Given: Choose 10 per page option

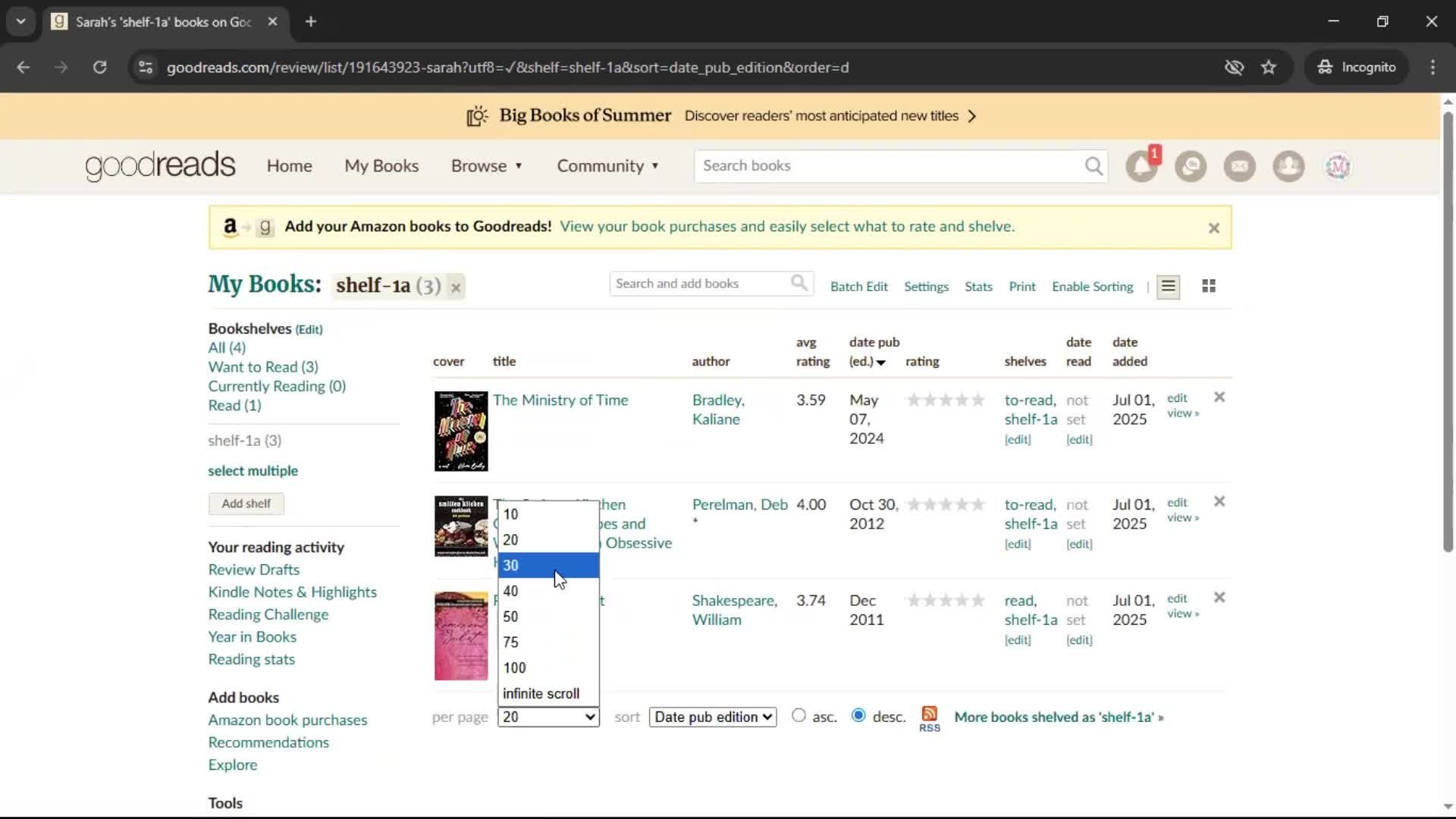Looking at the screenshot, I should click(548, 514).
